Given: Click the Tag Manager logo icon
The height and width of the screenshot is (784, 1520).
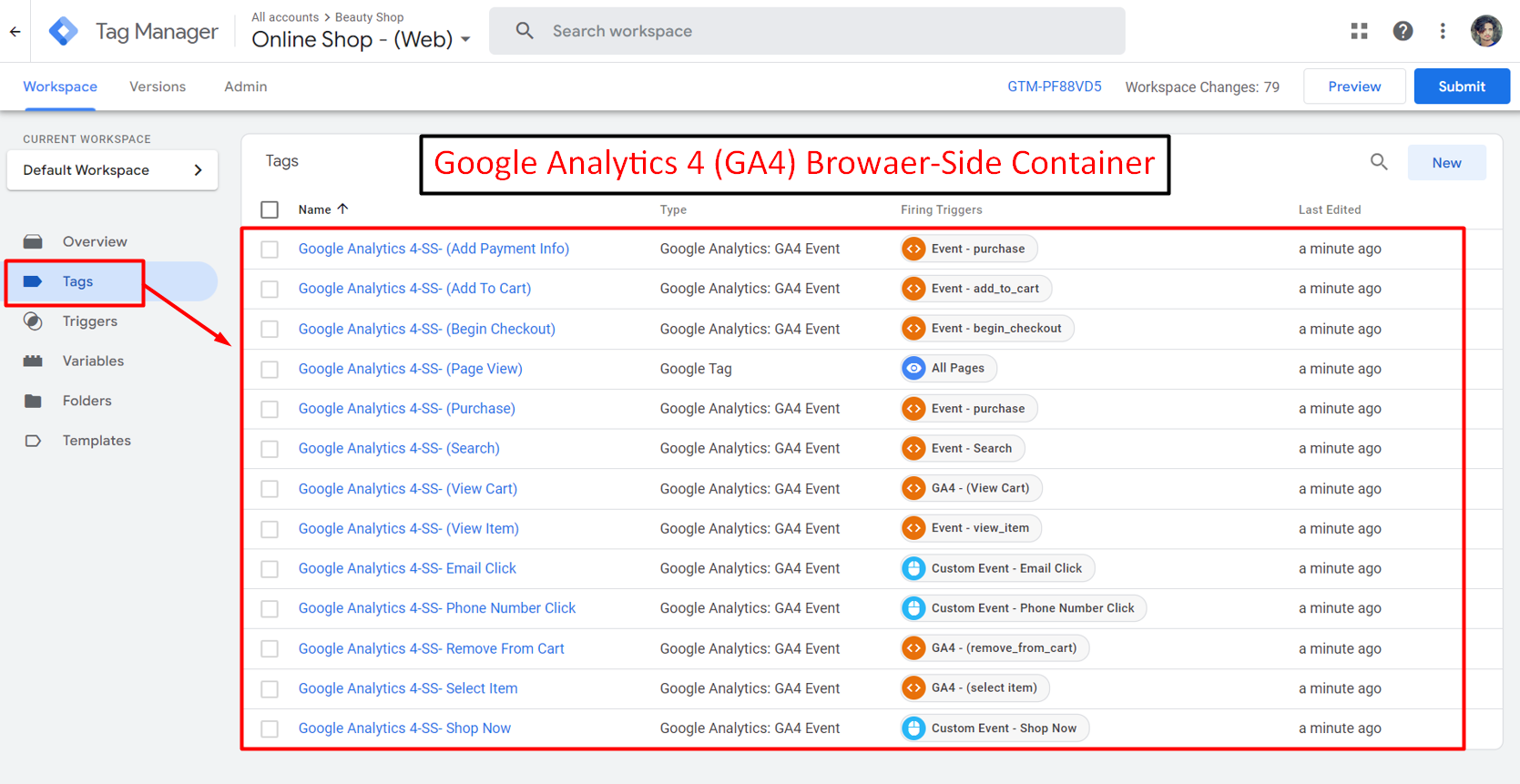Looking at the screenshot, I should (63, 31).
